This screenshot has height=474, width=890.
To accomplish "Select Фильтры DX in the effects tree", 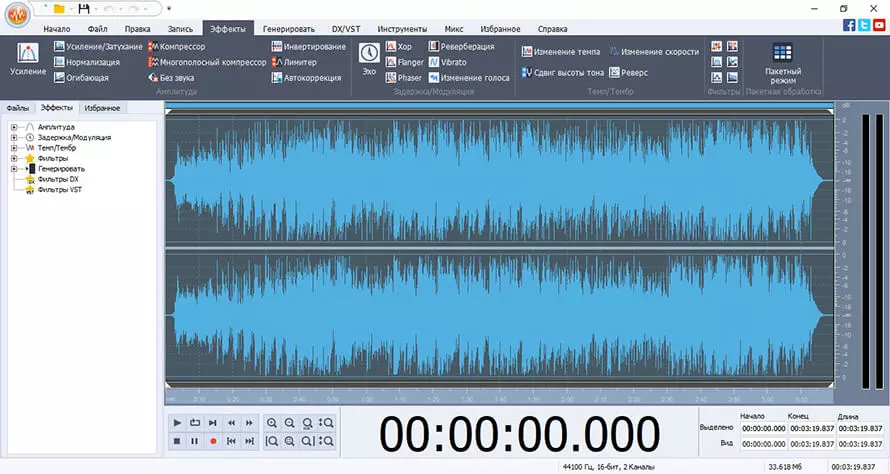I will point(58,179).
